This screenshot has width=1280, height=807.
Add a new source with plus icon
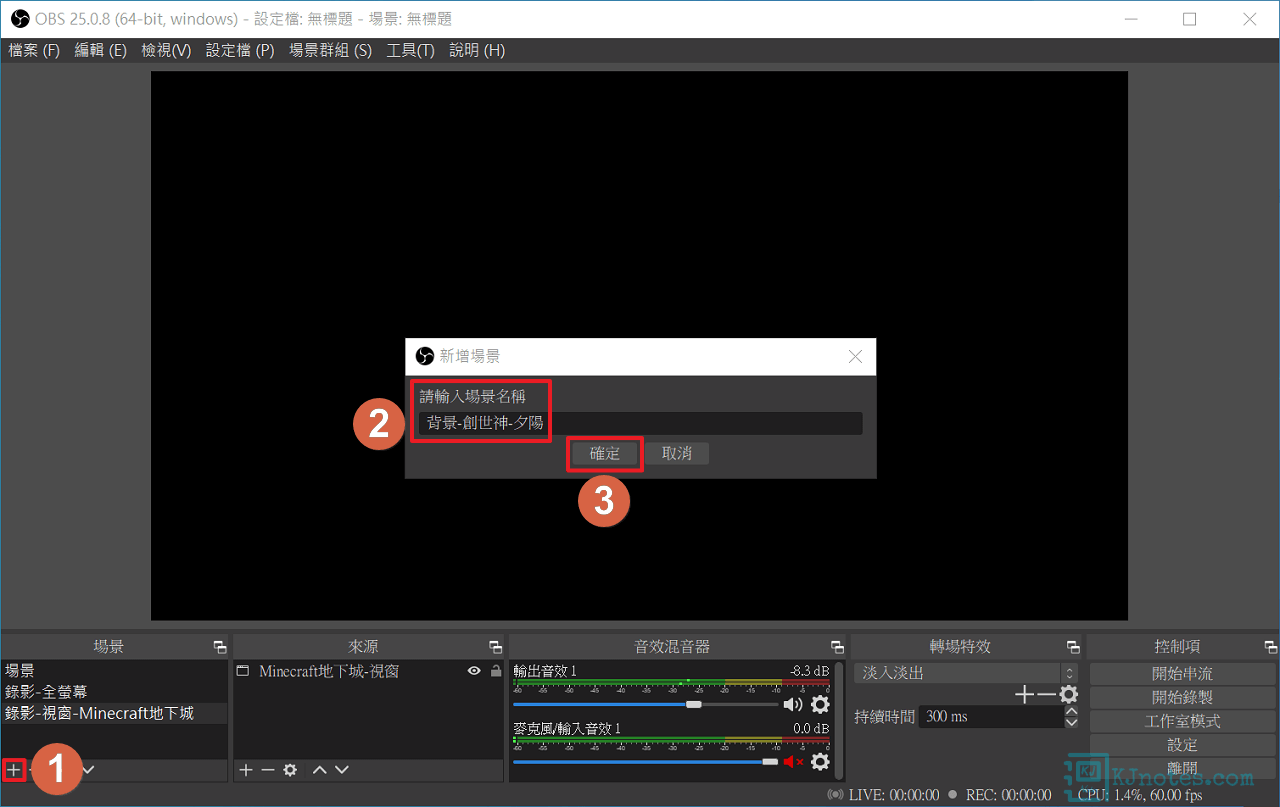pyautogui.click(x=245, y=770)
